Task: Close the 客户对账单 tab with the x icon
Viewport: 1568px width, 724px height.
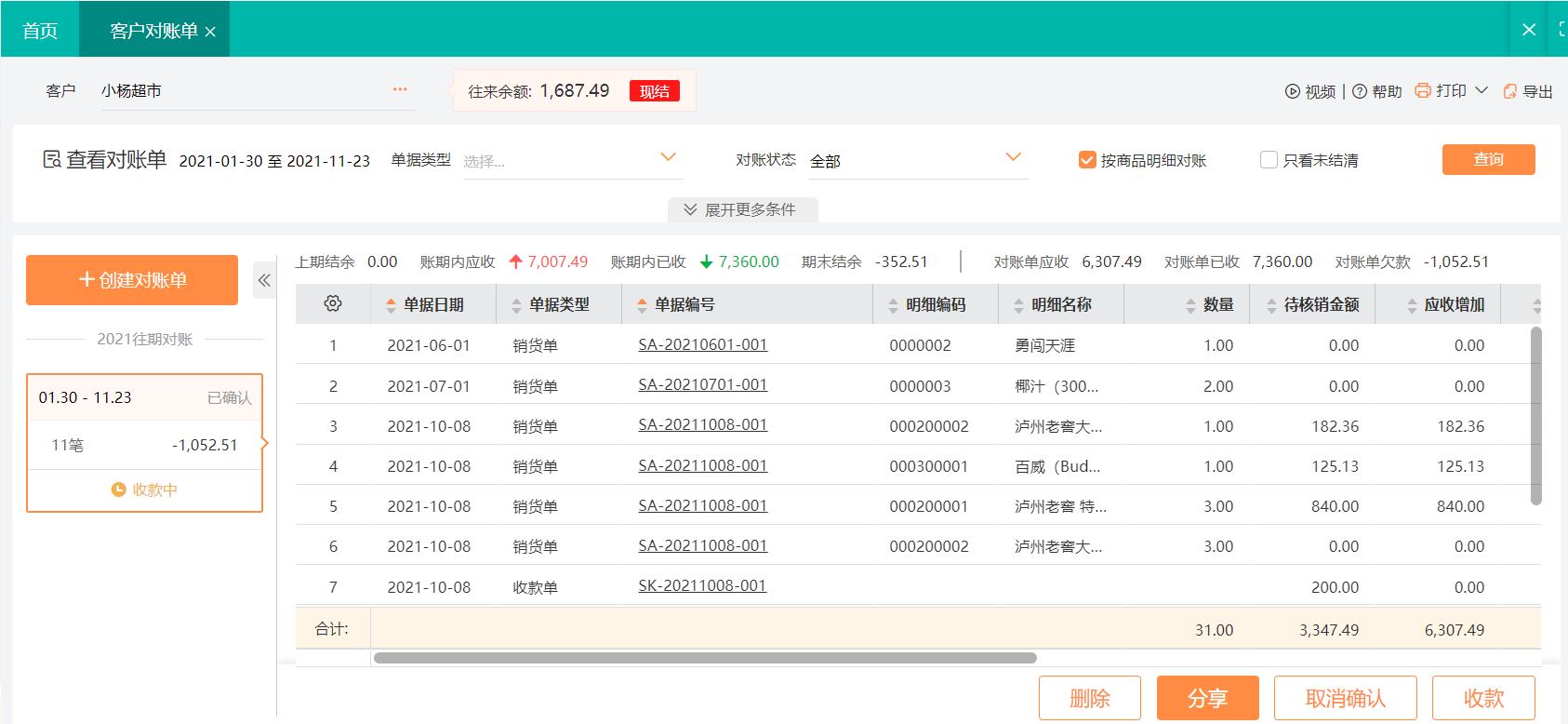Action: point(210,32)
